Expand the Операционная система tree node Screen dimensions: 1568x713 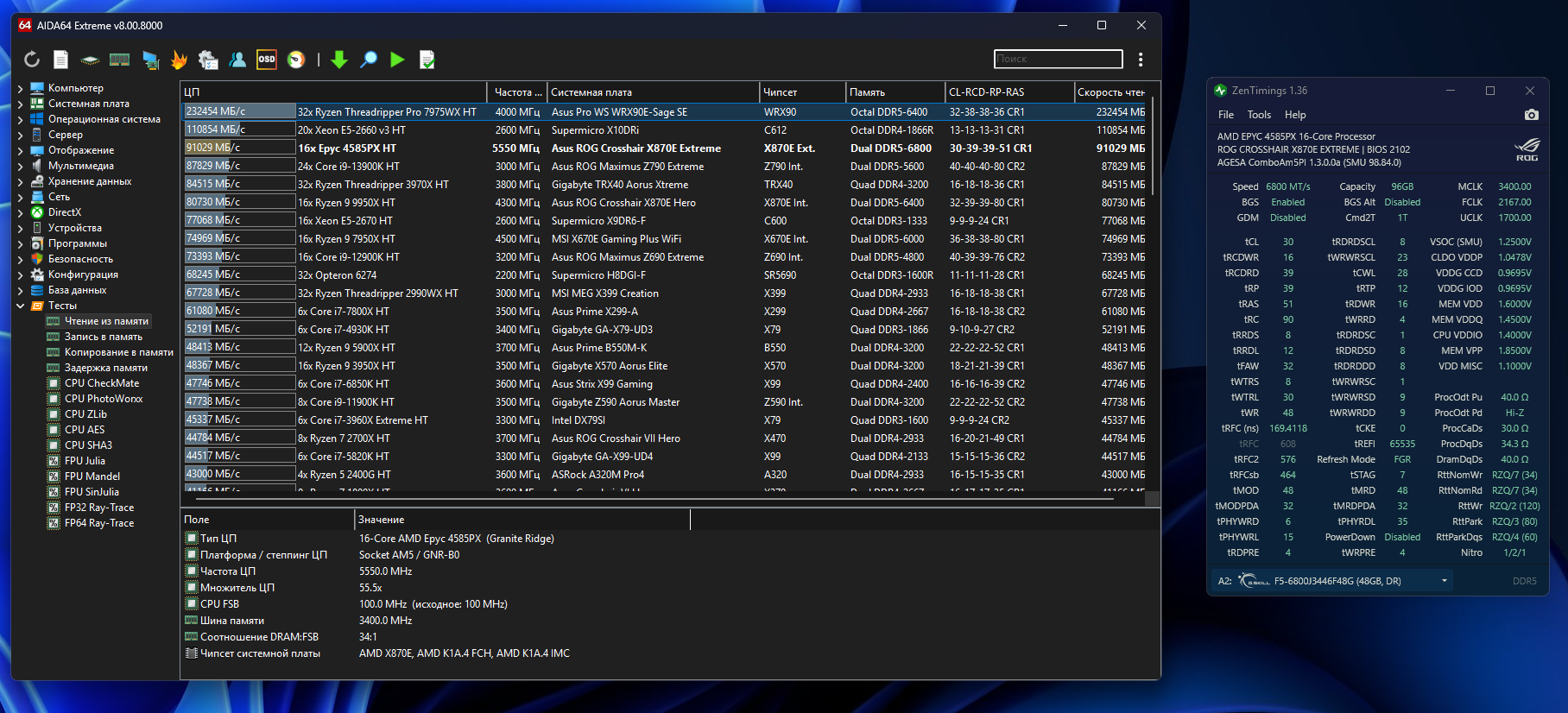20,119
